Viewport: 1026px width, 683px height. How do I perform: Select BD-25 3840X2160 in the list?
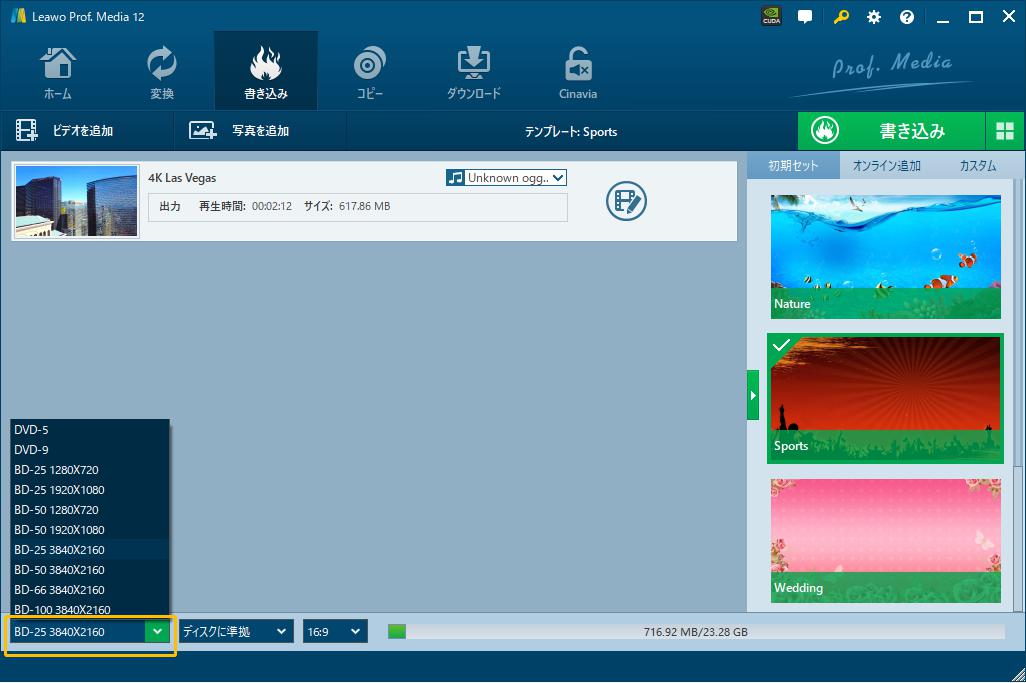point(90,550)
